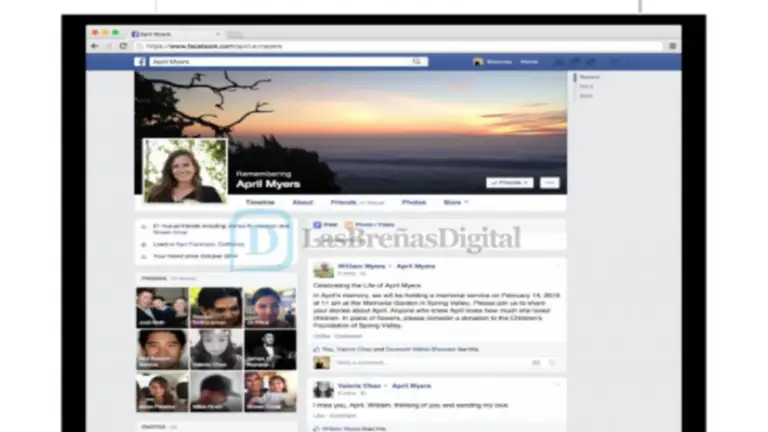Screen dimensions: 768x432
Task: Click the Photo / Video icon in composer
Action: point(349,225)
